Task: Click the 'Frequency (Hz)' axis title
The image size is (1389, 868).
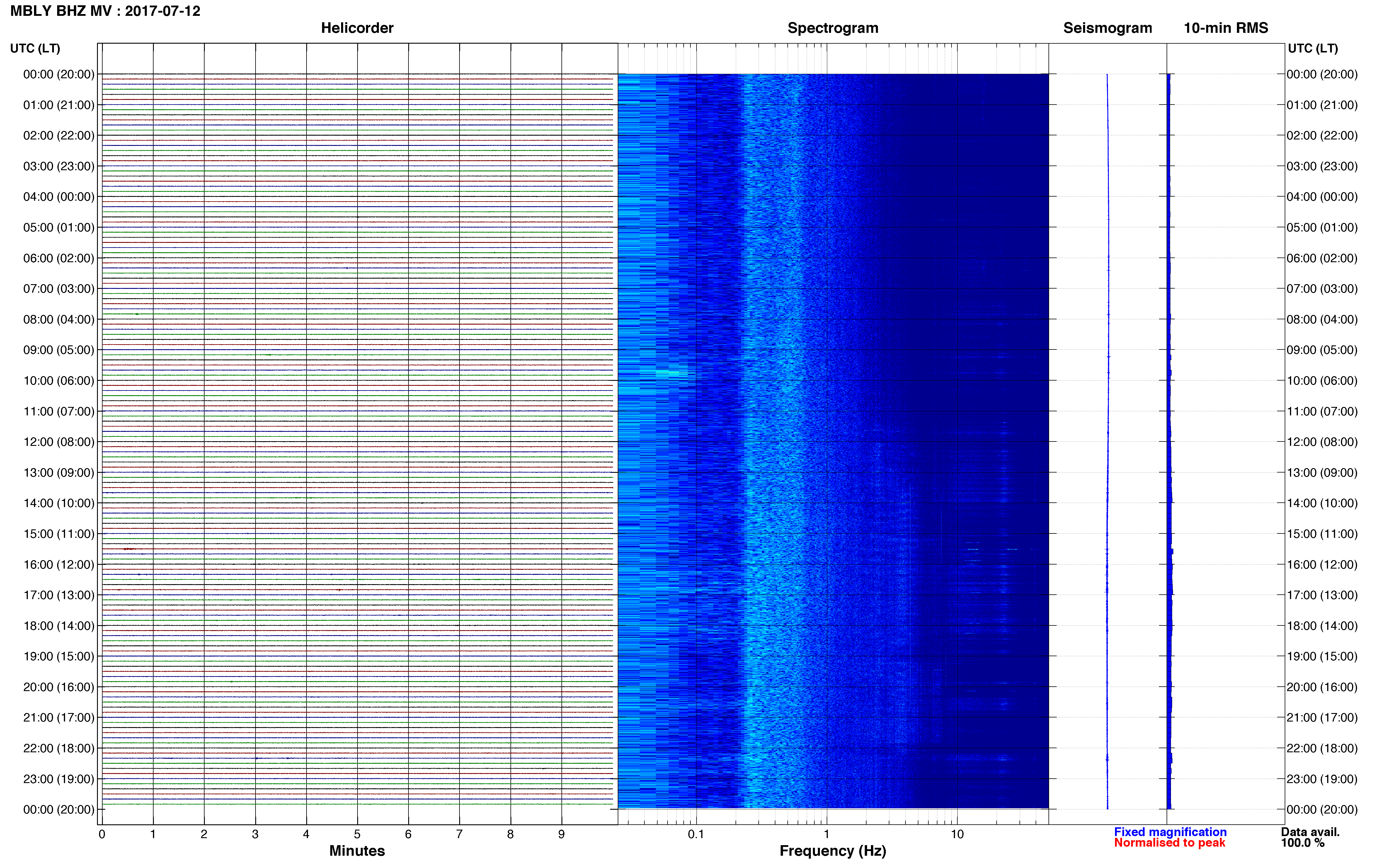Action: click(833, 851)
